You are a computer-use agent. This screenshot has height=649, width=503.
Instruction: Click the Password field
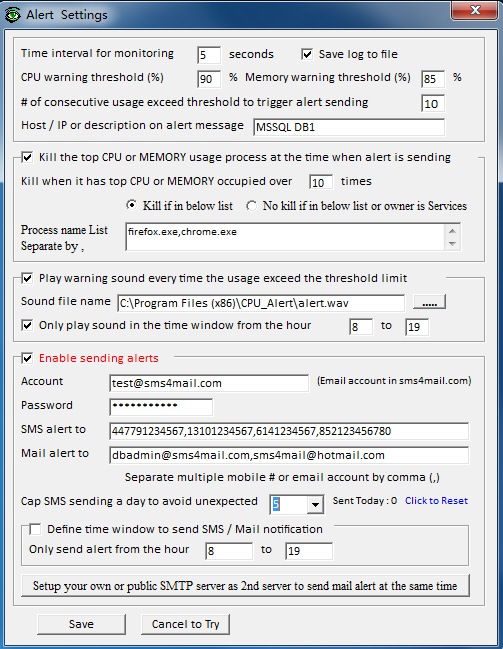click(161, 407)
